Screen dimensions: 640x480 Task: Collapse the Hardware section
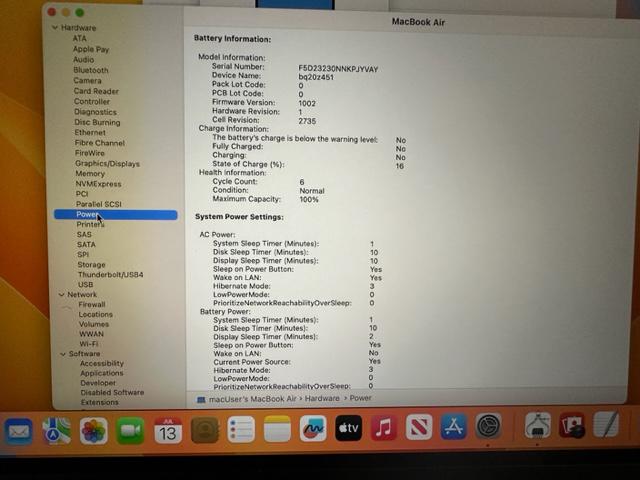click(x=55, y=27)
